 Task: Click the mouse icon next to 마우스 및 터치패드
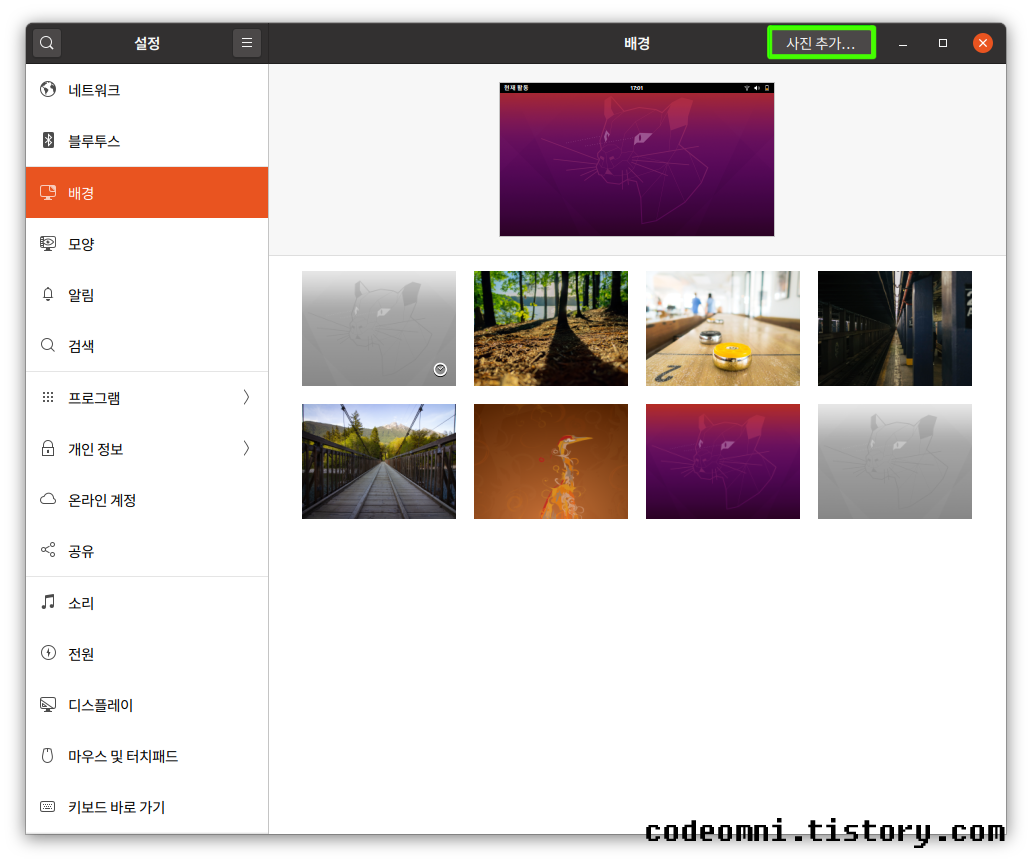point(47,755)
